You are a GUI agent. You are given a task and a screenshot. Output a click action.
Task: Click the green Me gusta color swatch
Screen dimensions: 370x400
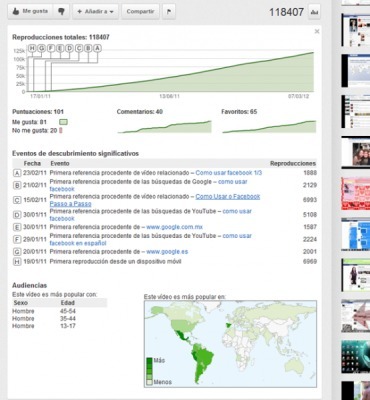point(63,122)
